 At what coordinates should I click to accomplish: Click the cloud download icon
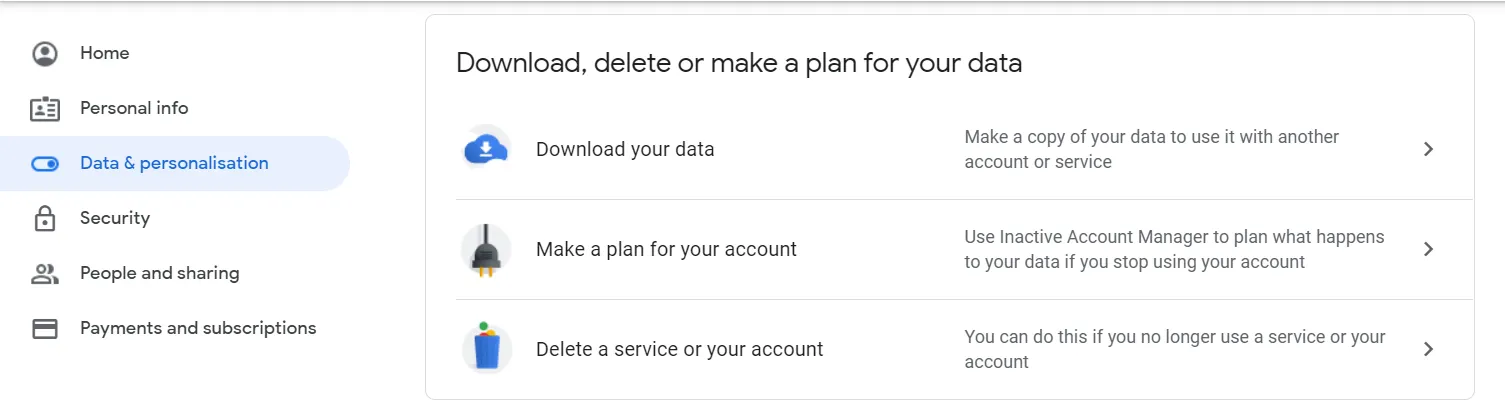(486, 150)
